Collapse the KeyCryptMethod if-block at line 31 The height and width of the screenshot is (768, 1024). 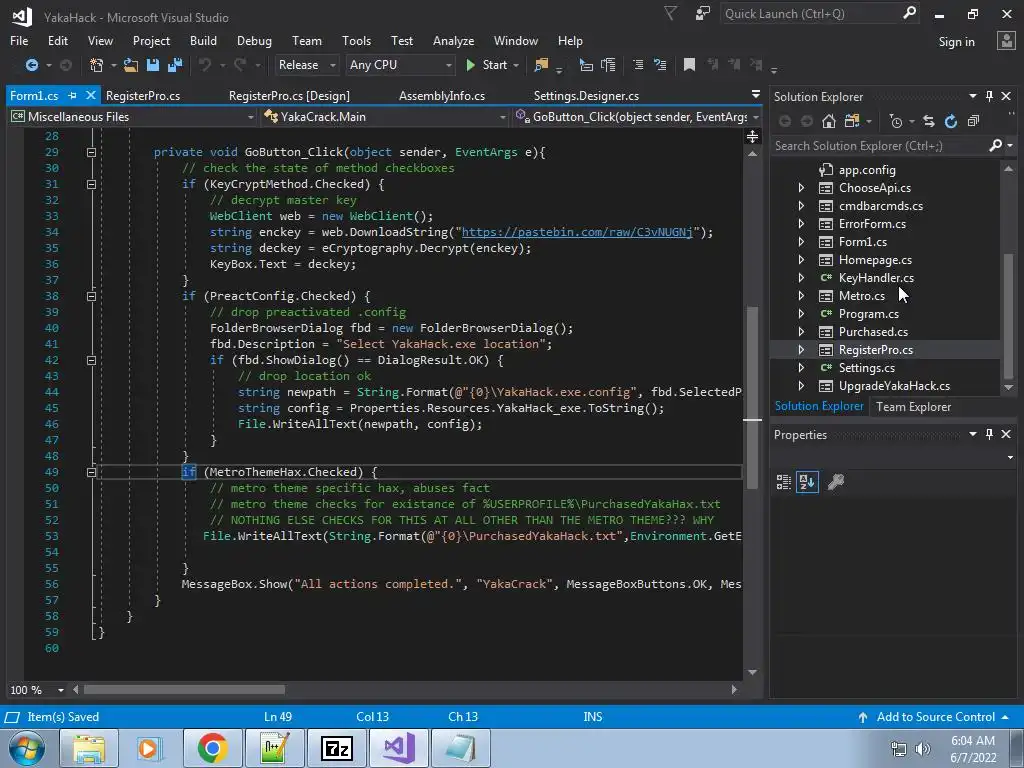pyautogui.click(x=91, y=184)
